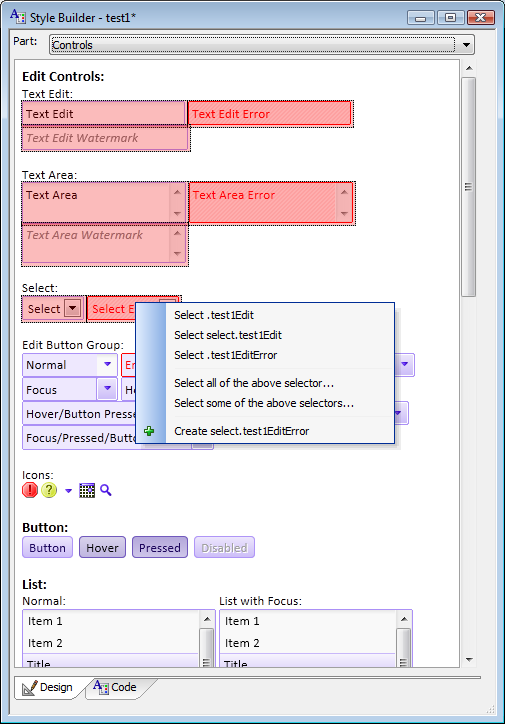
Task: Click the main vertical scrollbar thumb
Action: tap(469, 187)
